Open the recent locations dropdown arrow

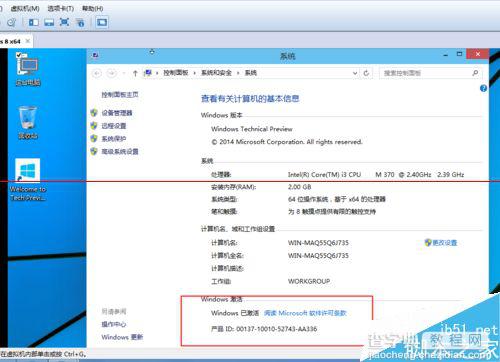click(124, 73)
